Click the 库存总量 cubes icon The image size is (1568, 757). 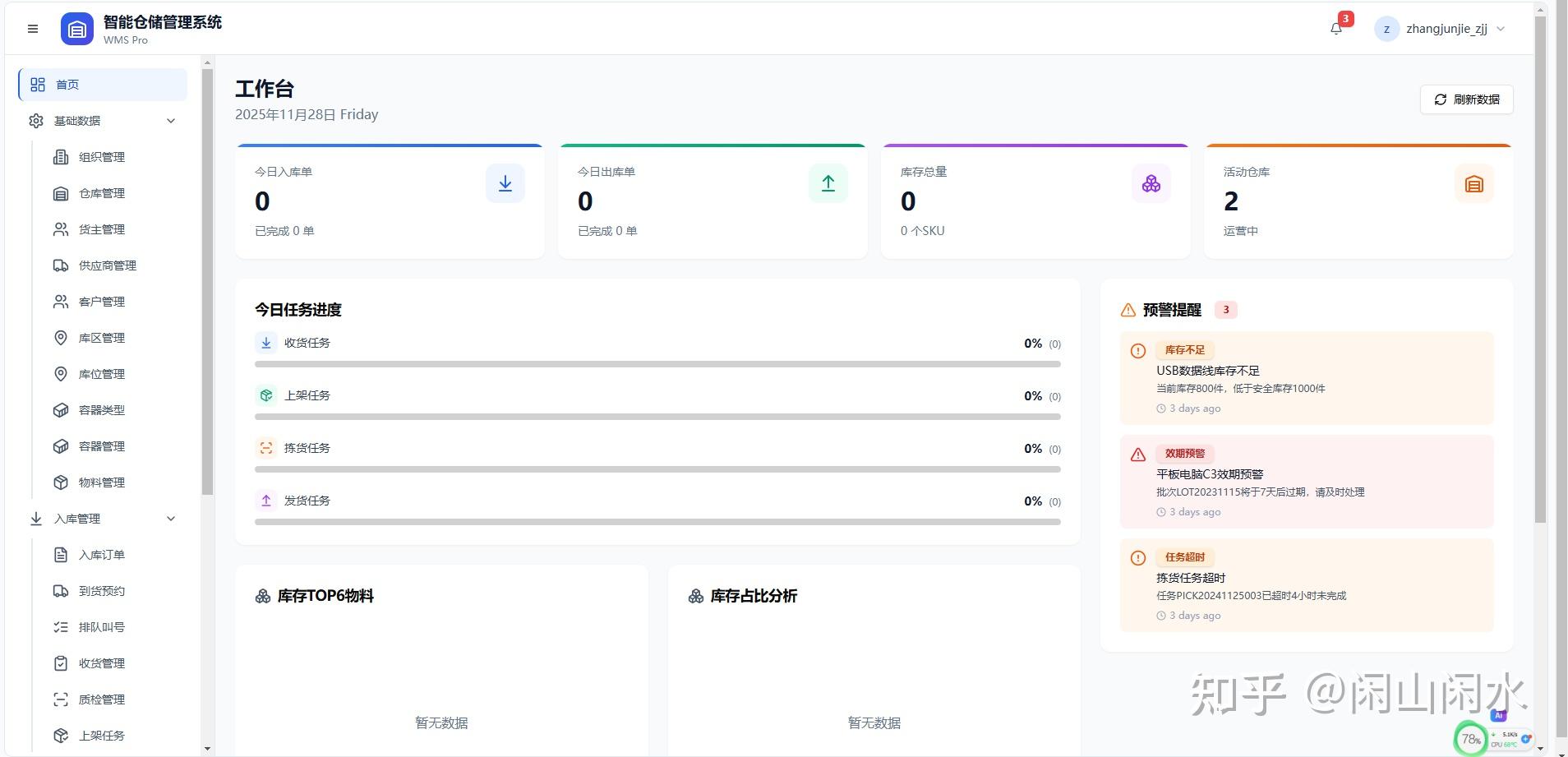pyautogui.click(x=1151, y=183)
